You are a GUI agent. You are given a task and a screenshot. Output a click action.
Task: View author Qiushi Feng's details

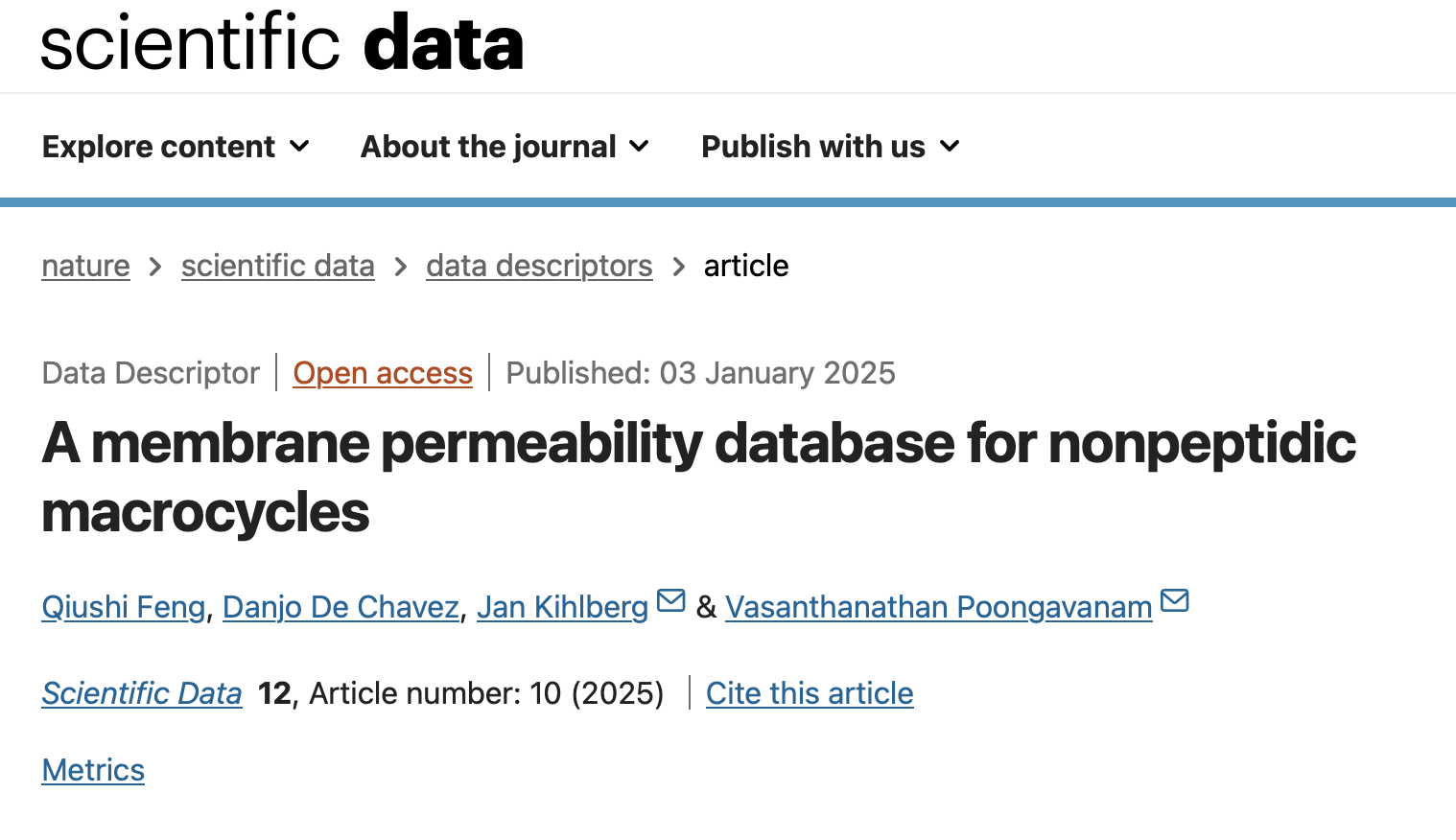tap(124, 607)
